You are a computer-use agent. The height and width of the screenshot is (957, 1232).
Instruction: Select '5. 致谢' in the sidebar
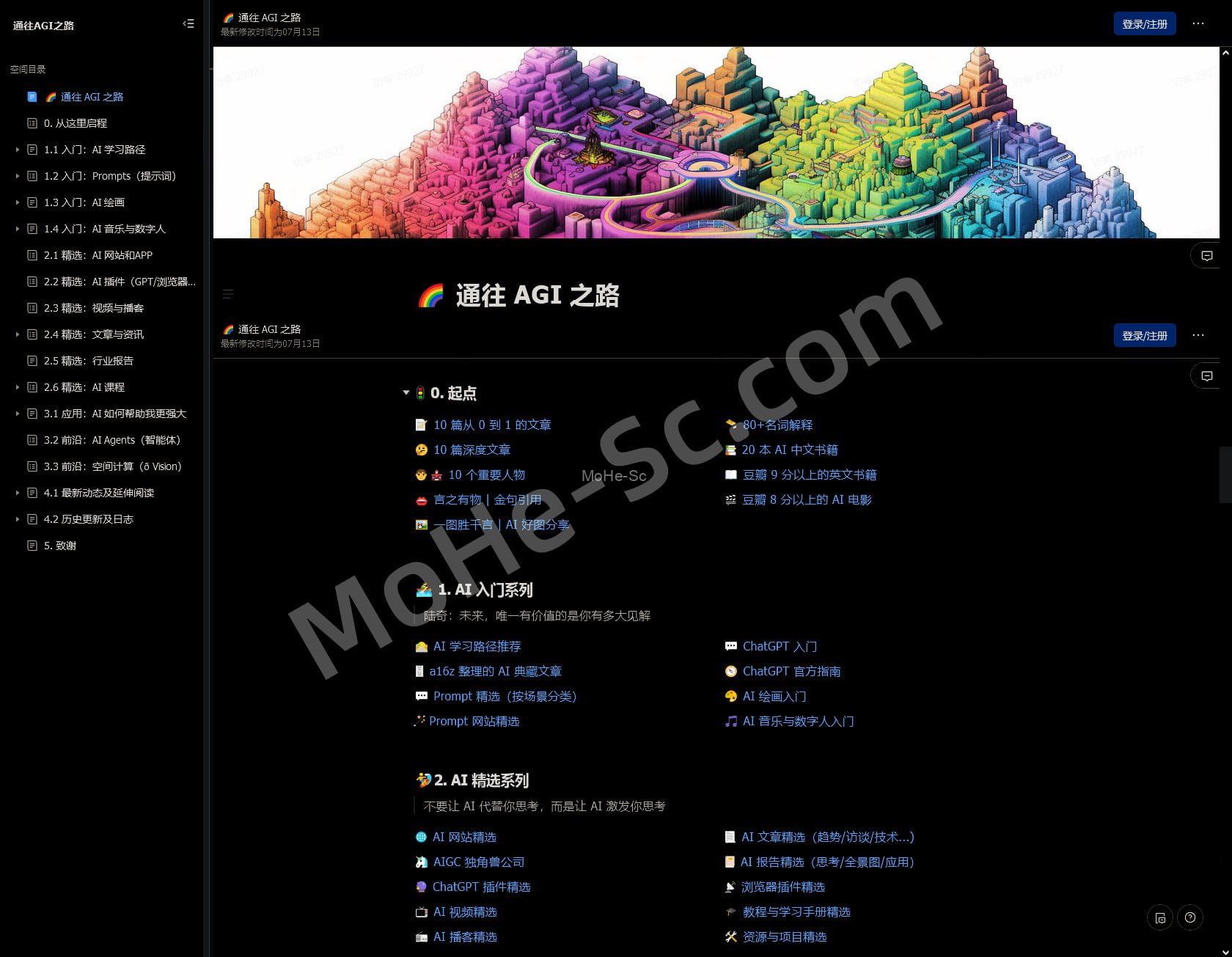click(x=60, y=546)
